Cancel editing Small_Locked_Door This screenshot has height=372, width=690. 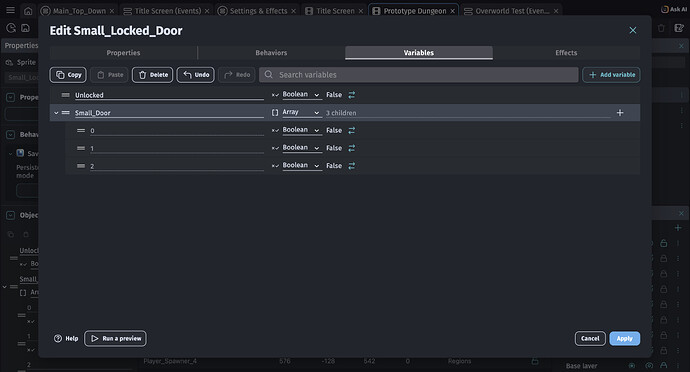[x=590, y=339]
